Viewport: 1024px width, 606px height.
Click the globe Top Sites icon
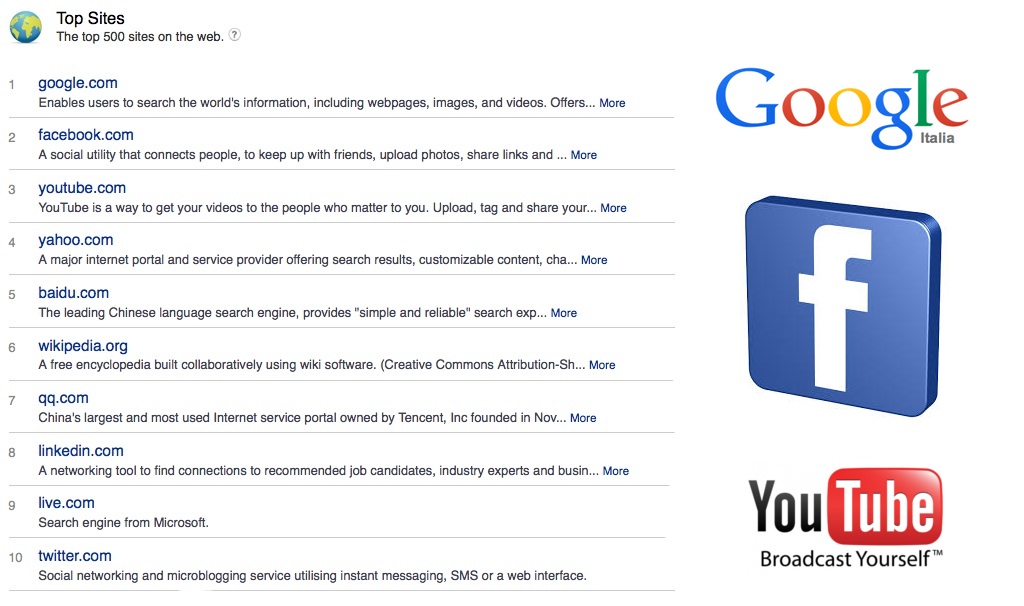[25, 27]
